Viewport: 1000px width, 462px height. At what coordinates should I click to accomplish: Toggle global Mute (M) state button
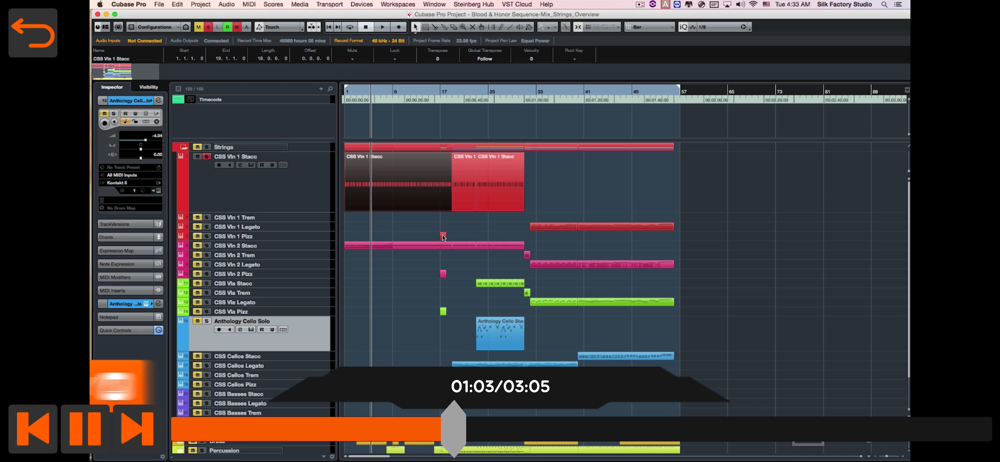(198, 27)
